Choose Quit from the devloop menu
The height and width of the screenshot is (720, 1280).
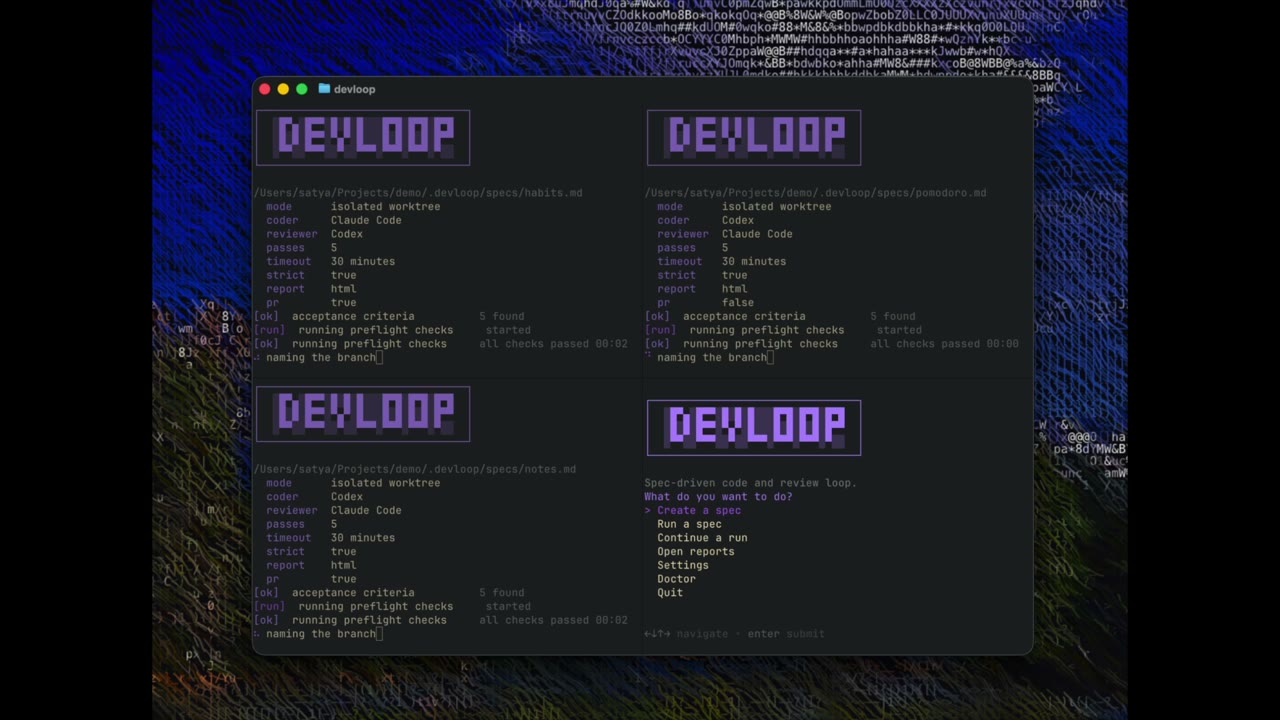point(670,593)
